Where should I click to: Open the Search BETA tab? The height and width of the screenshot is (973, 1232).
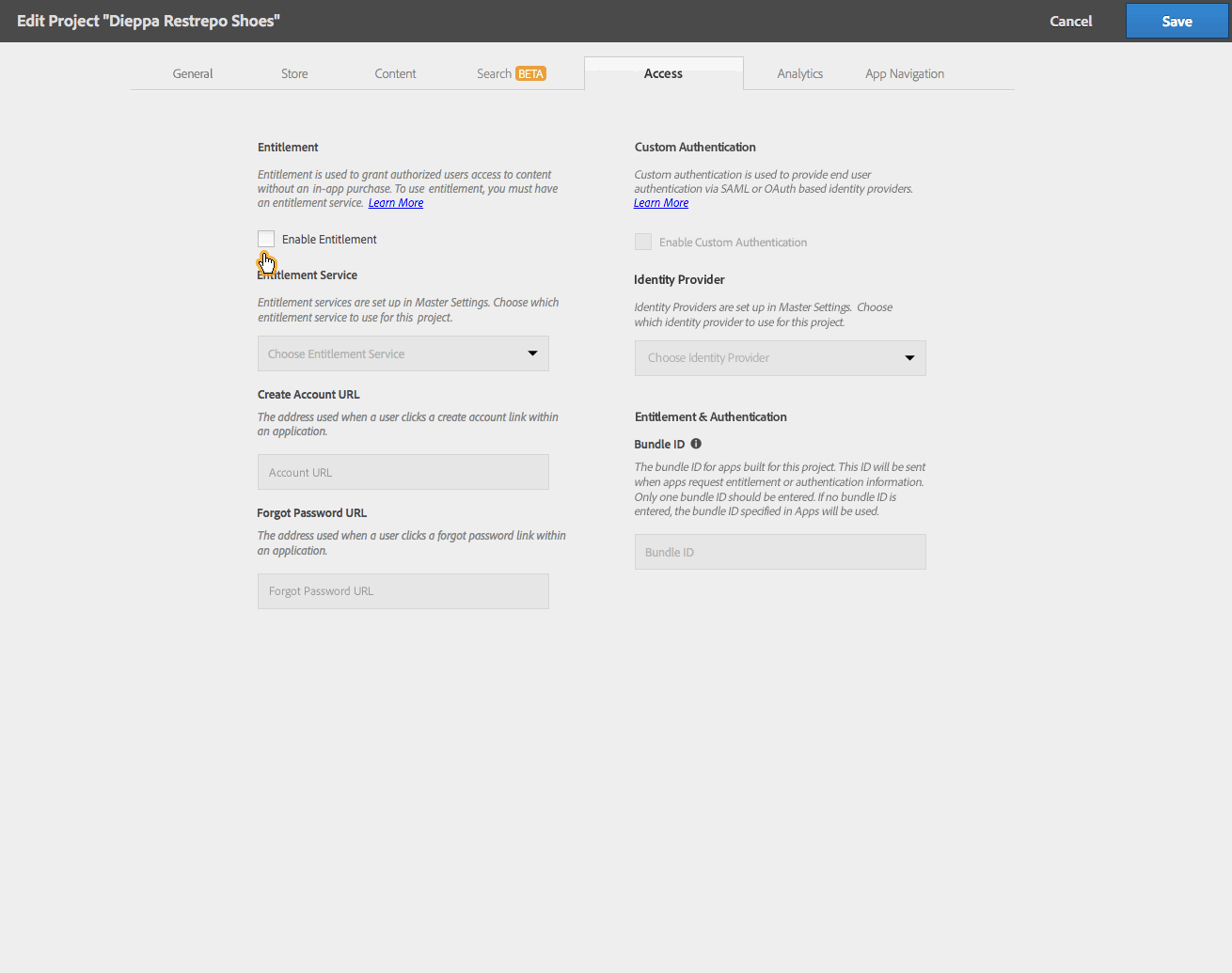512,73
